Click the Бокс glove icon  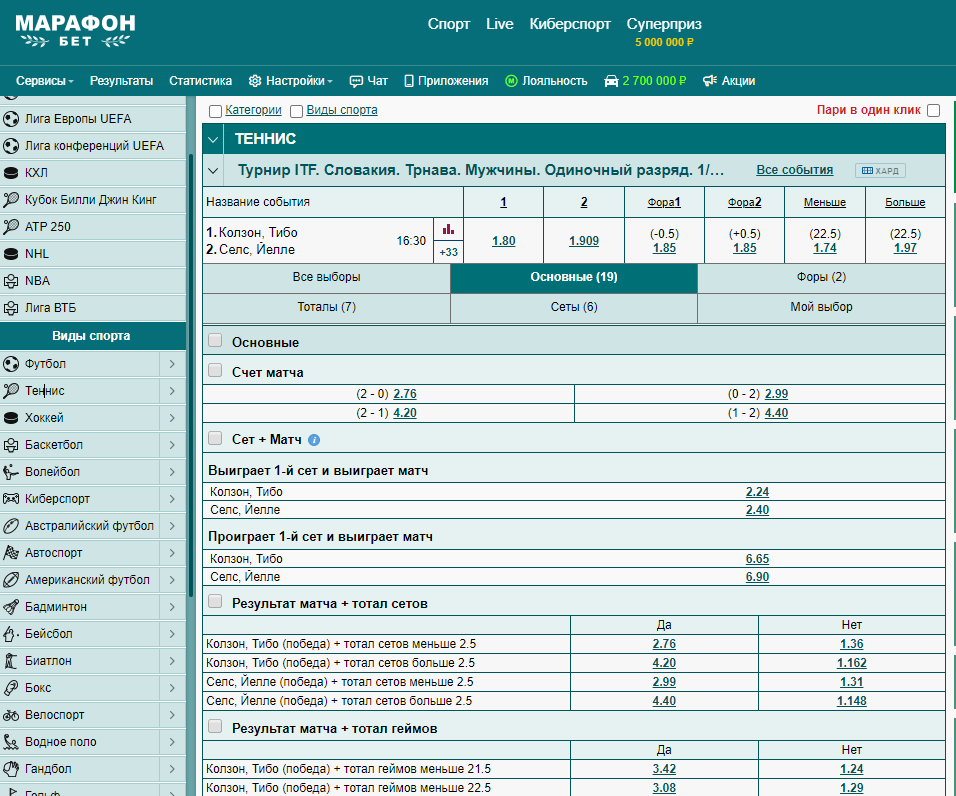click(x=11, y=688)
